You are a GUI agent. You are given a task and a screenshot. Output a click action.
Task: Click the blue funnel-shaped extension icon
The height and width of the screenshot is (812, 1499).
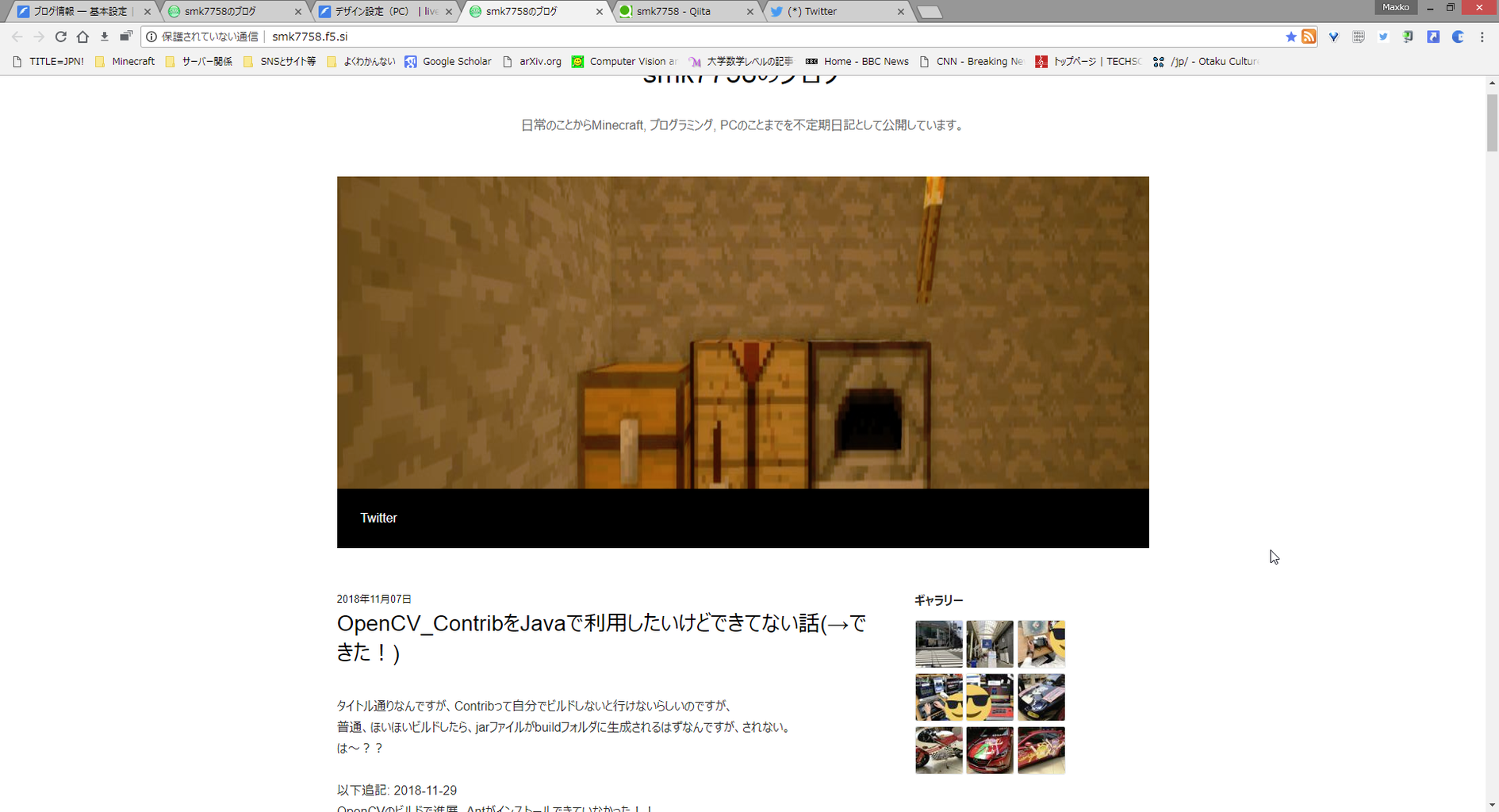pyautogui.click(x=1334, y=36)
